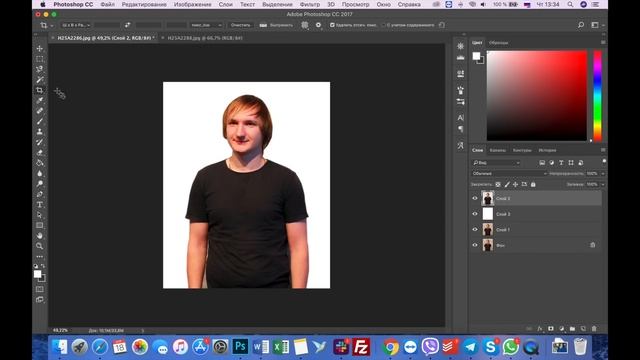Click inside the red color picker field
This screenshot has width=640, height=360.
(x=537, y=96)
